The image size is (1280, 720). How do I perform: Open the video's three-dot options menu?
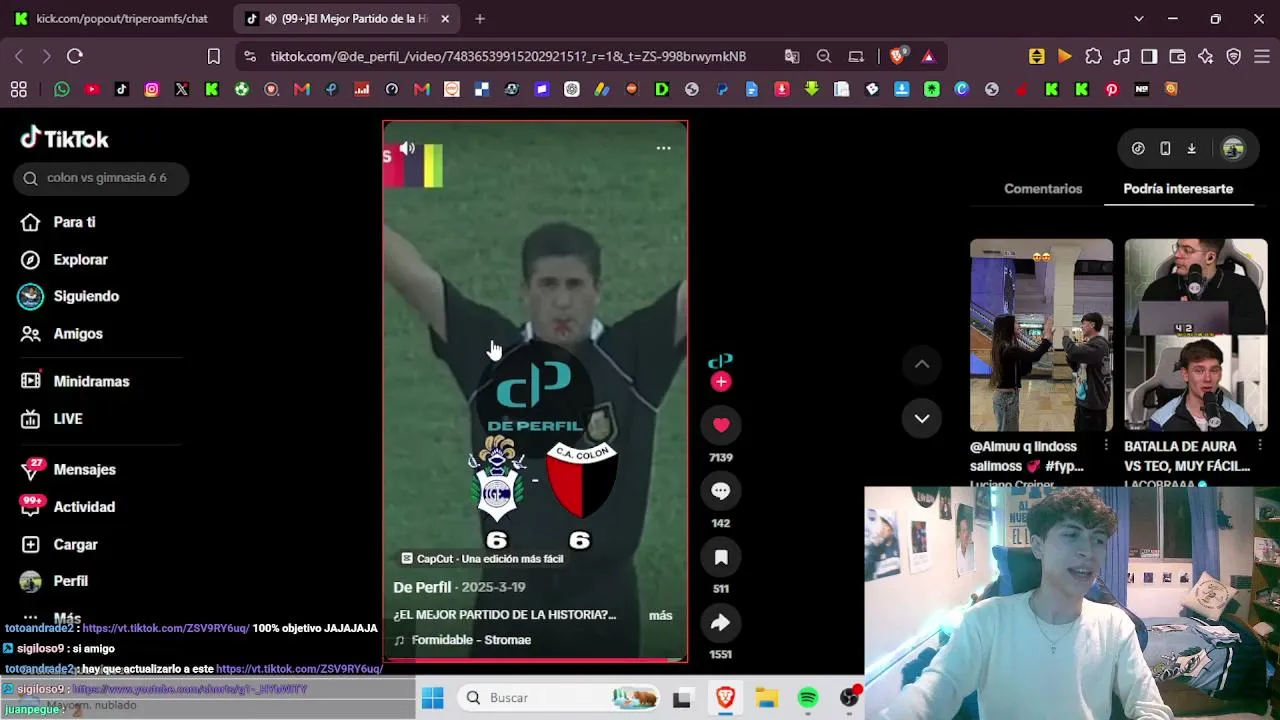coord(663,148)
